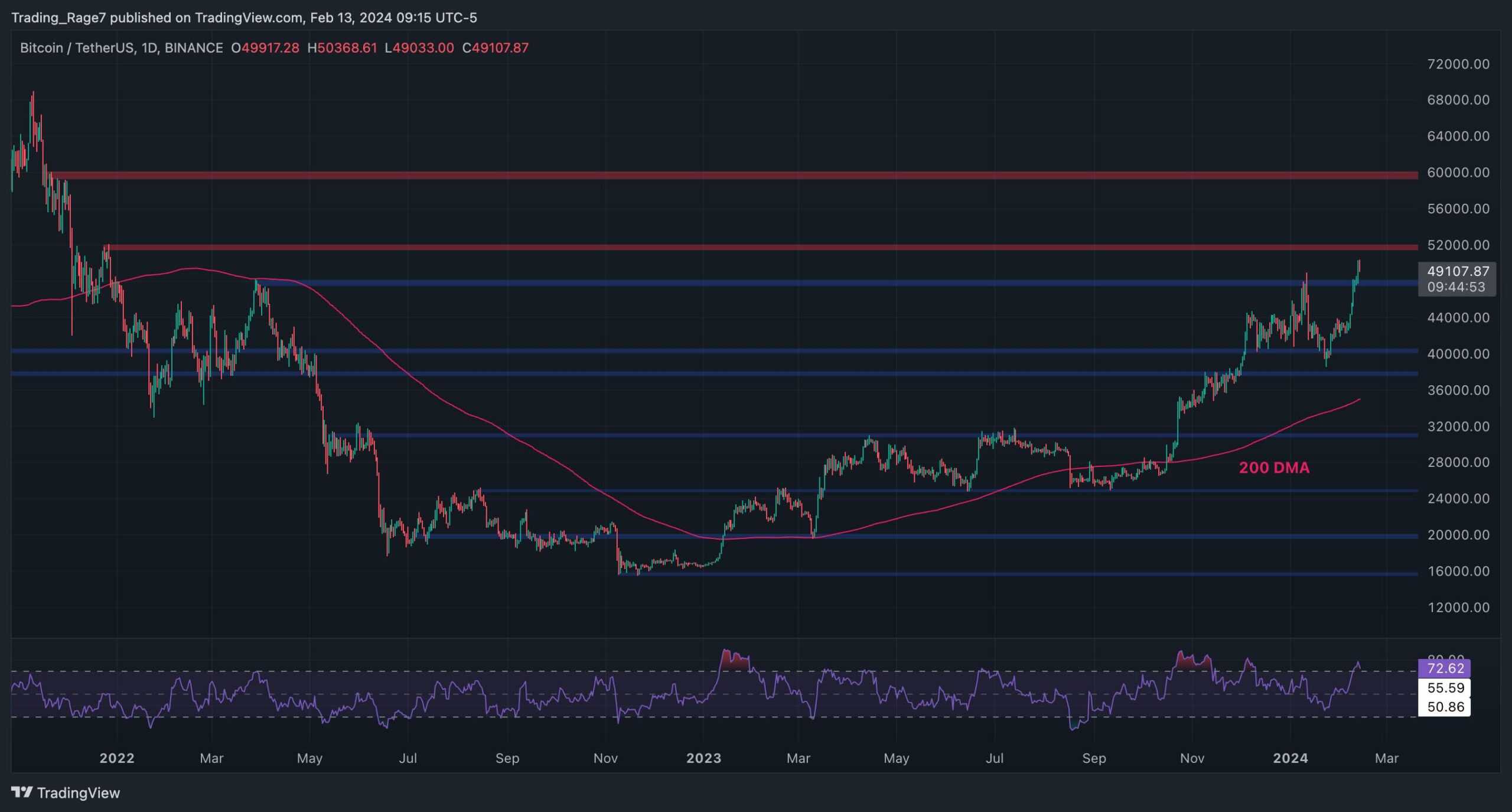Click the RSI value label 72.62

(1445, 668)
